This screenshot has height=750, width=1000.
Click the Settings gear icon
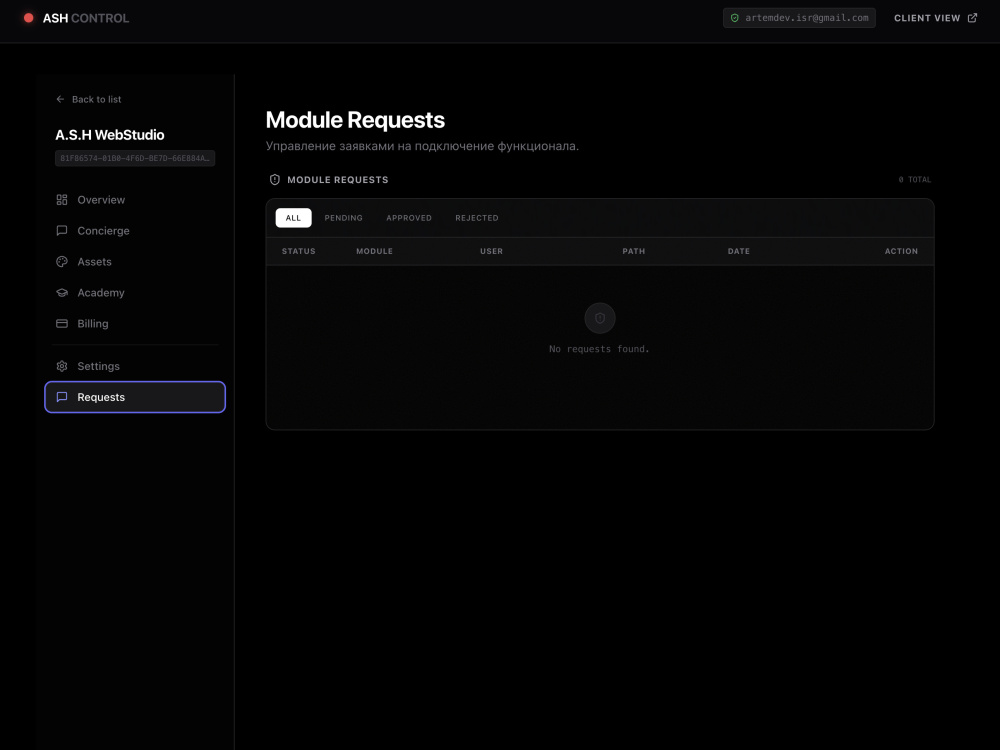pyautogui.click(x=62, y=366)
